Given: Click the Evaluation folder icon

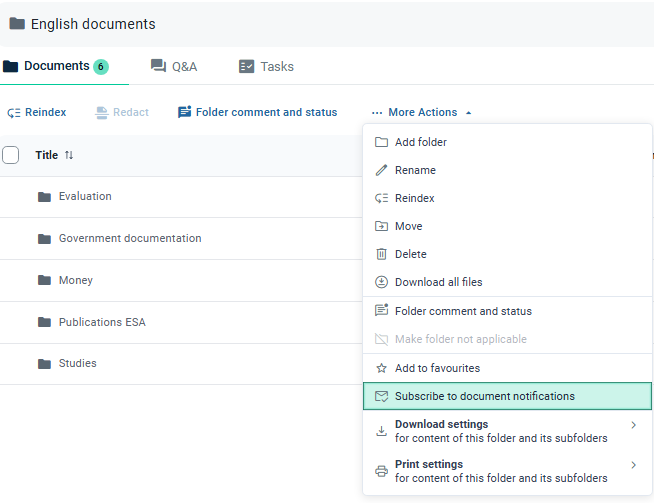Looking at the screenshot, I should click(44, 196).
